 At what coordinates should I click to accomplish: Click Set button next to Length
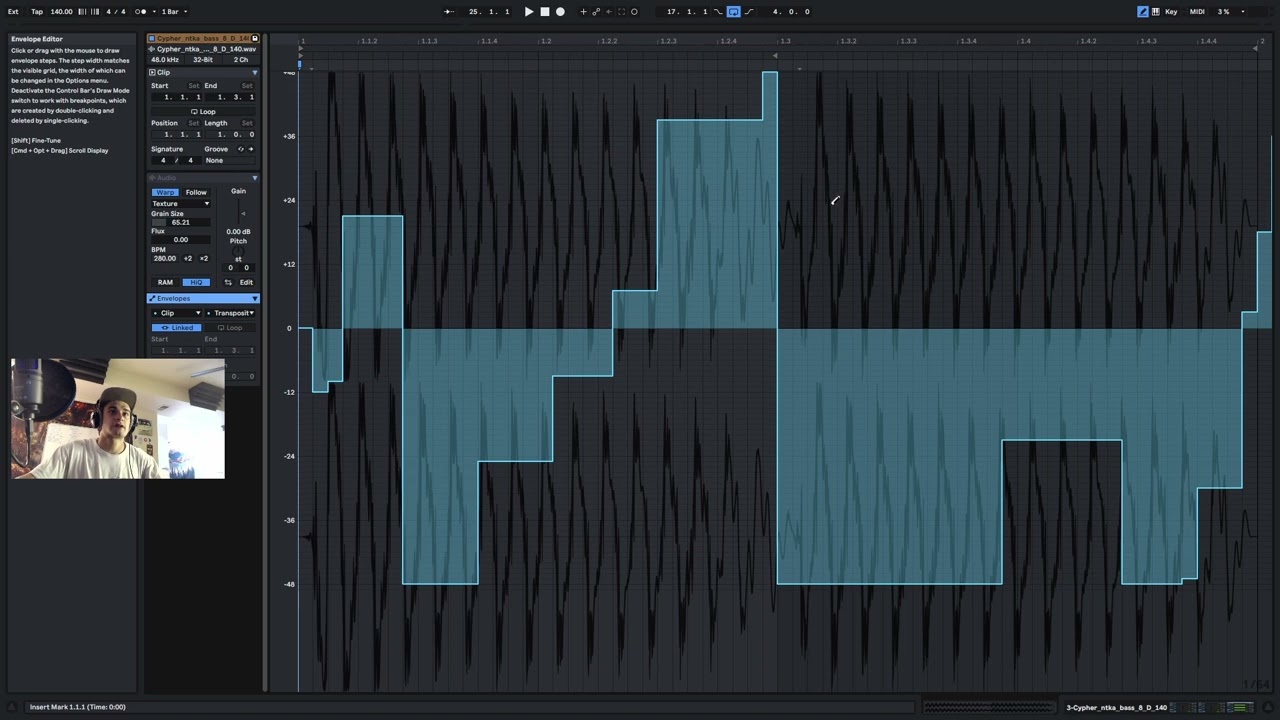pos(247,123)
